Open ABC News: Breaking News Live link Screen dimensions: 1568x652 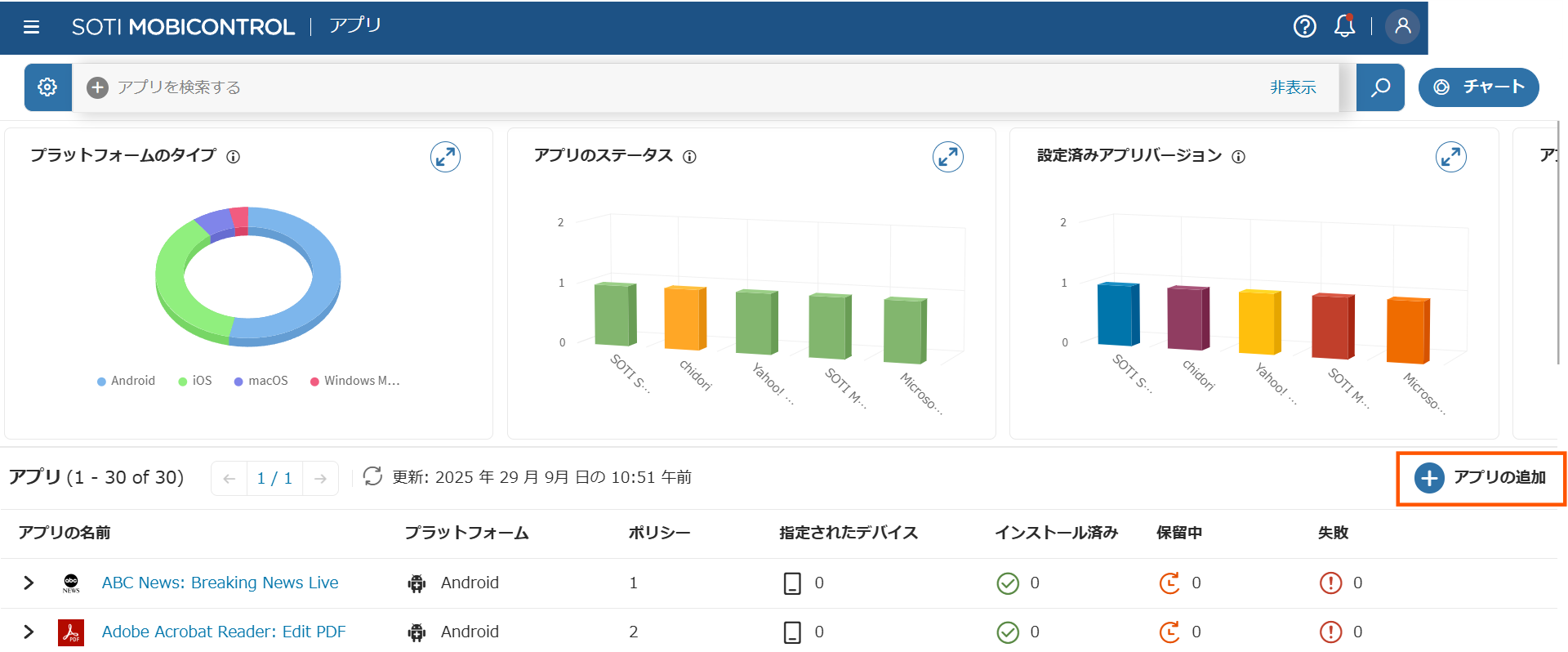220,583
